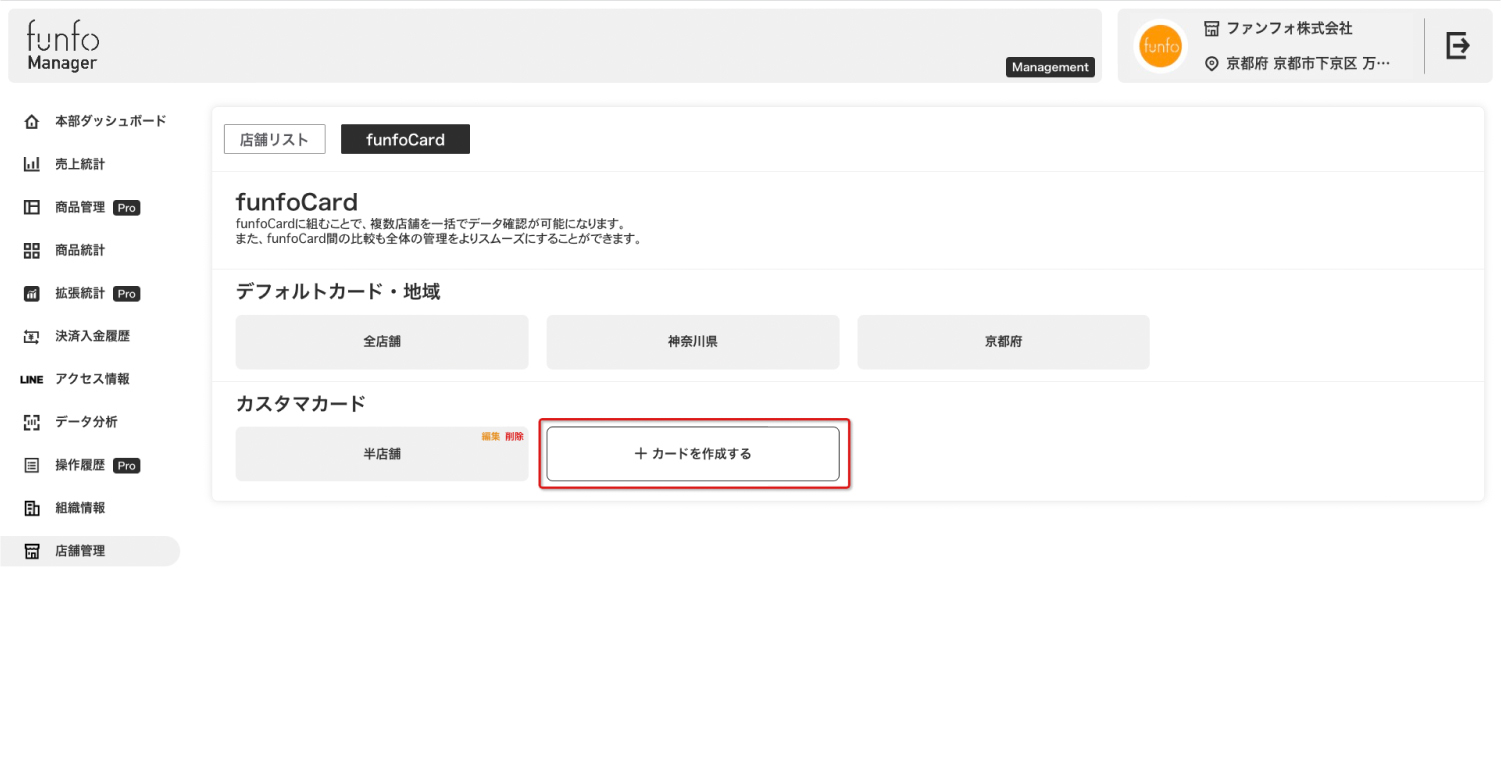Click the list icon beside 操作履歴
This screenshot has width=1501, height=758.
coord(32,466)
